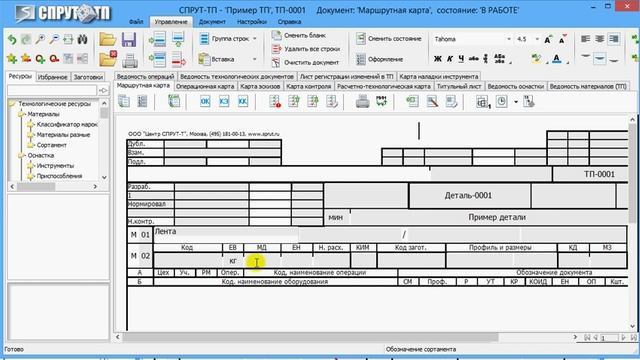This screenshot has height=360, width=640.
Task: Click the zoom out magnifier icon
Action: [x=54, y=39]
